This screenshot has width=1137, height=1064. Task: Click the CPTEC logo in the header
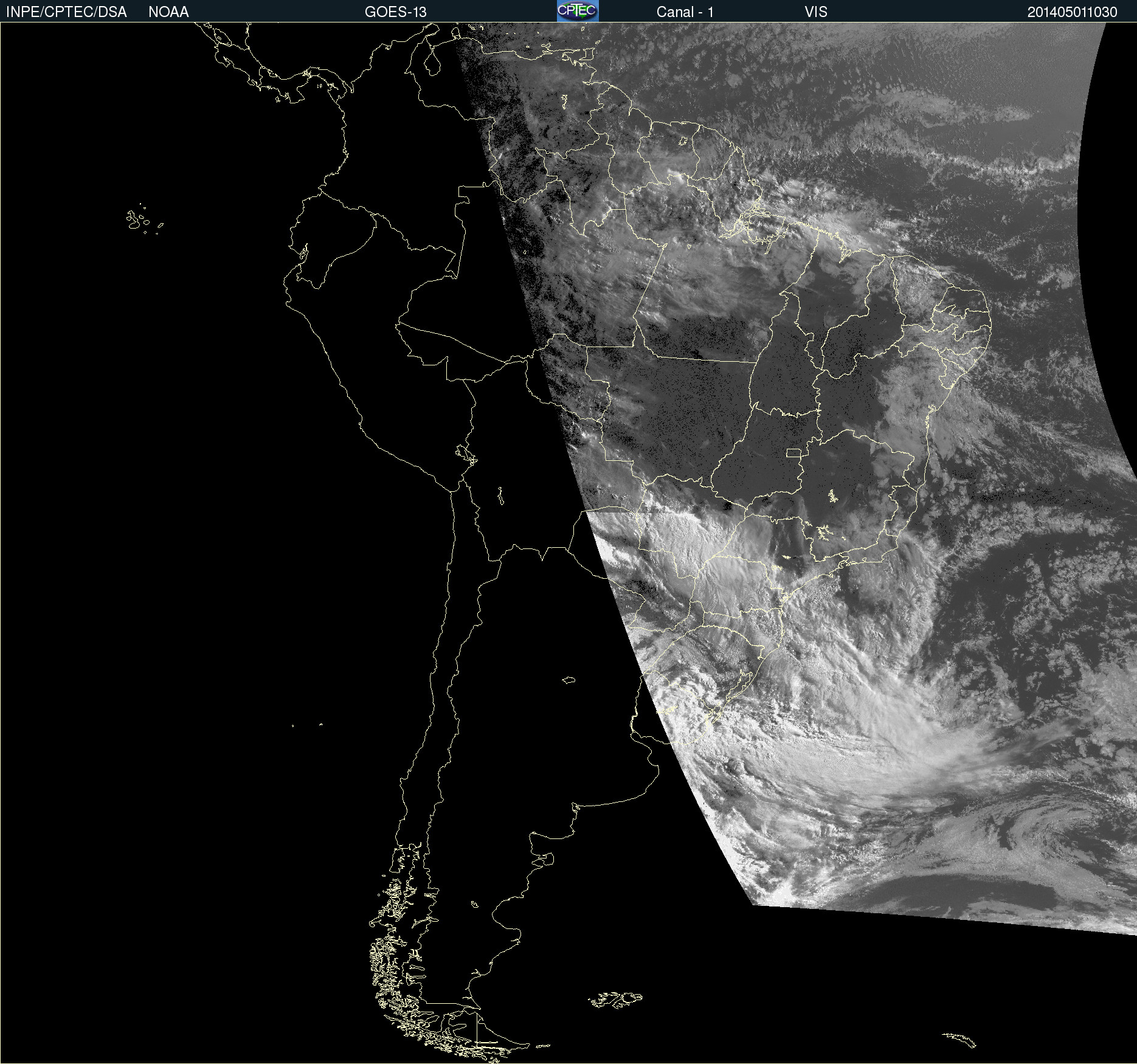tap(577, 11)
